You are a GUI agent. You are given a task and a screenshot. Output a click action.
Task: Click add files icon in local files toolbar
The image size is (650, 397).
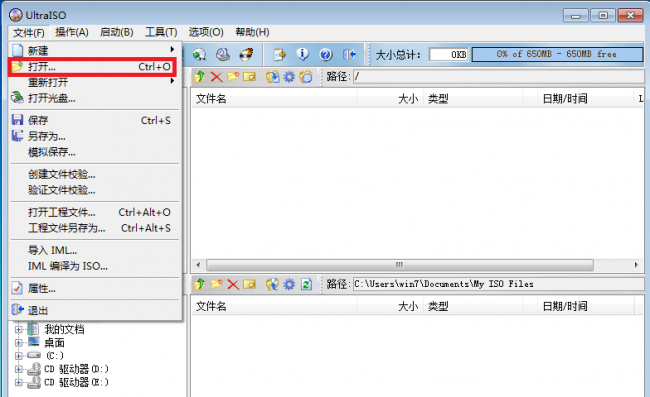point(272,284)
